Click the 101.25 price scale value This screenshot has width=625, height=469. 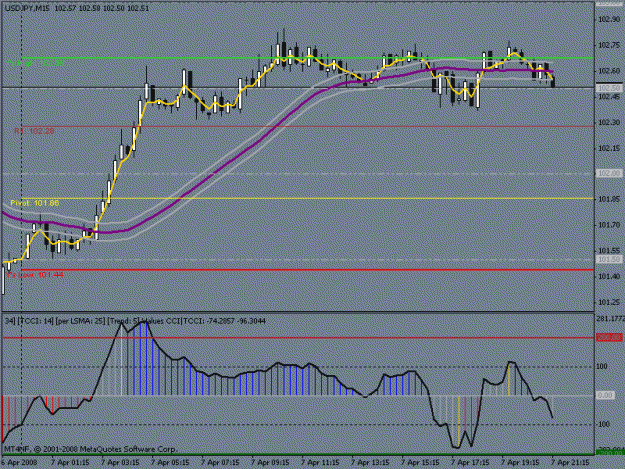pos(609,302)
